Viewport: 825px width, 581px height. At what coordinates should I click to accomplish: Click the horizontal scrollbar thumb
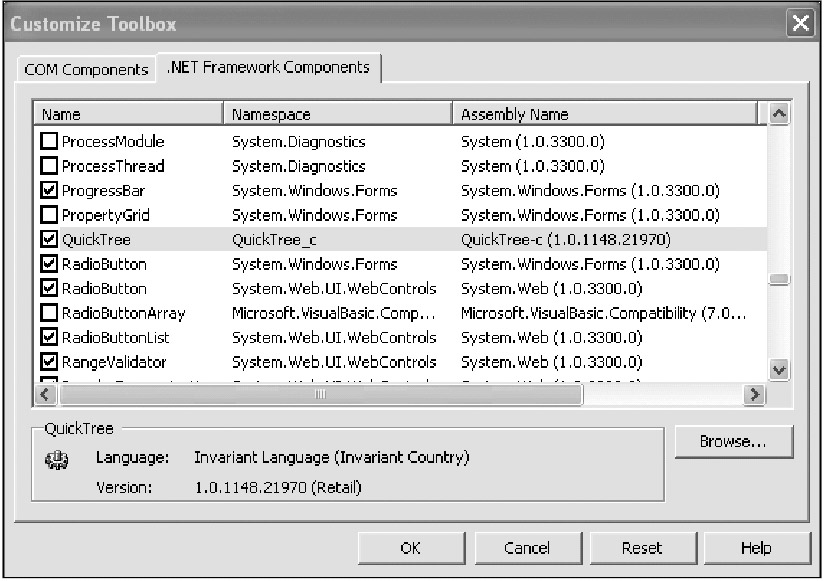coord(320,395)
